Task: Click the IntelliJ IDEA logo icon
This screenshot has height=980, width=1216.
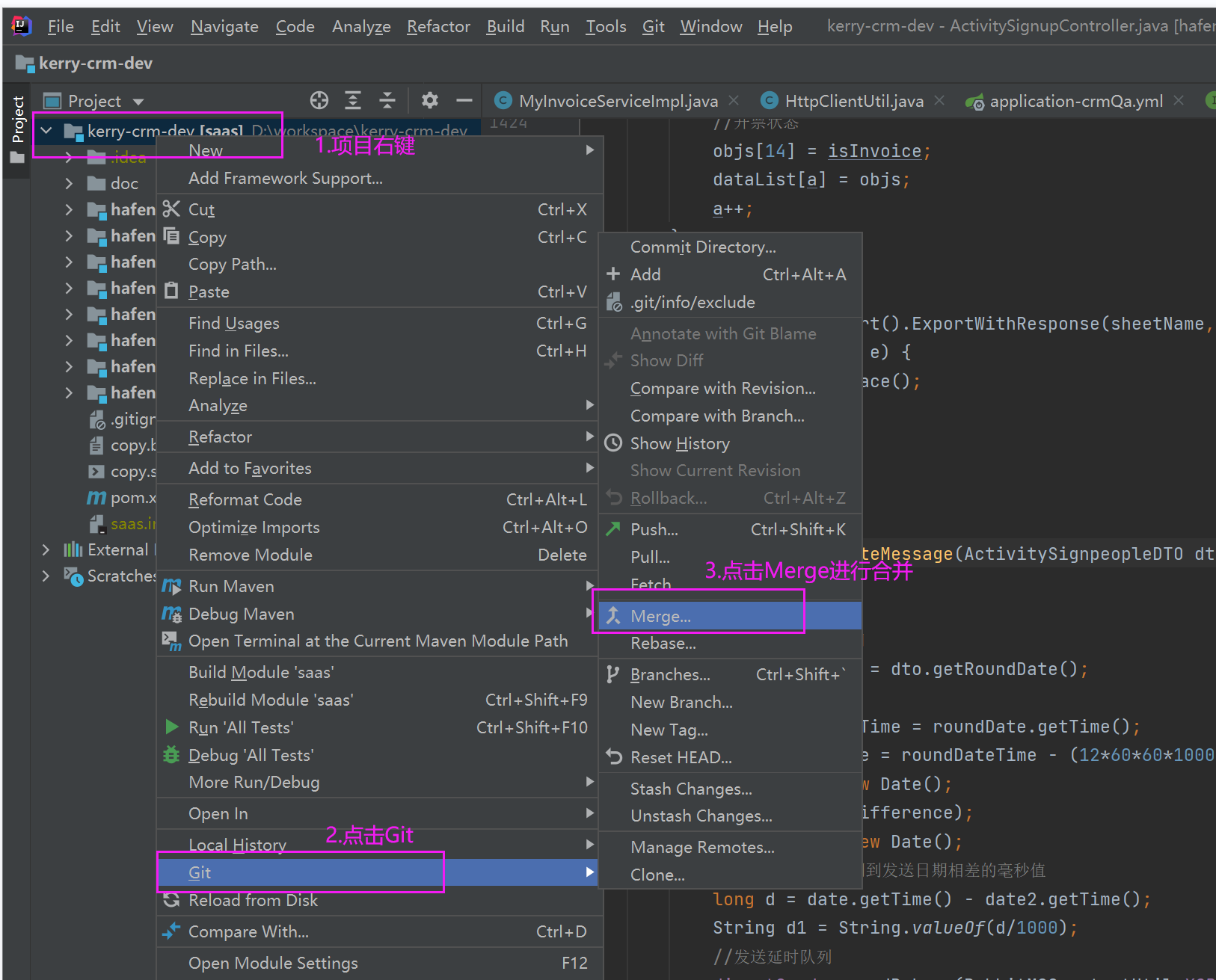Action: (22, 26)
